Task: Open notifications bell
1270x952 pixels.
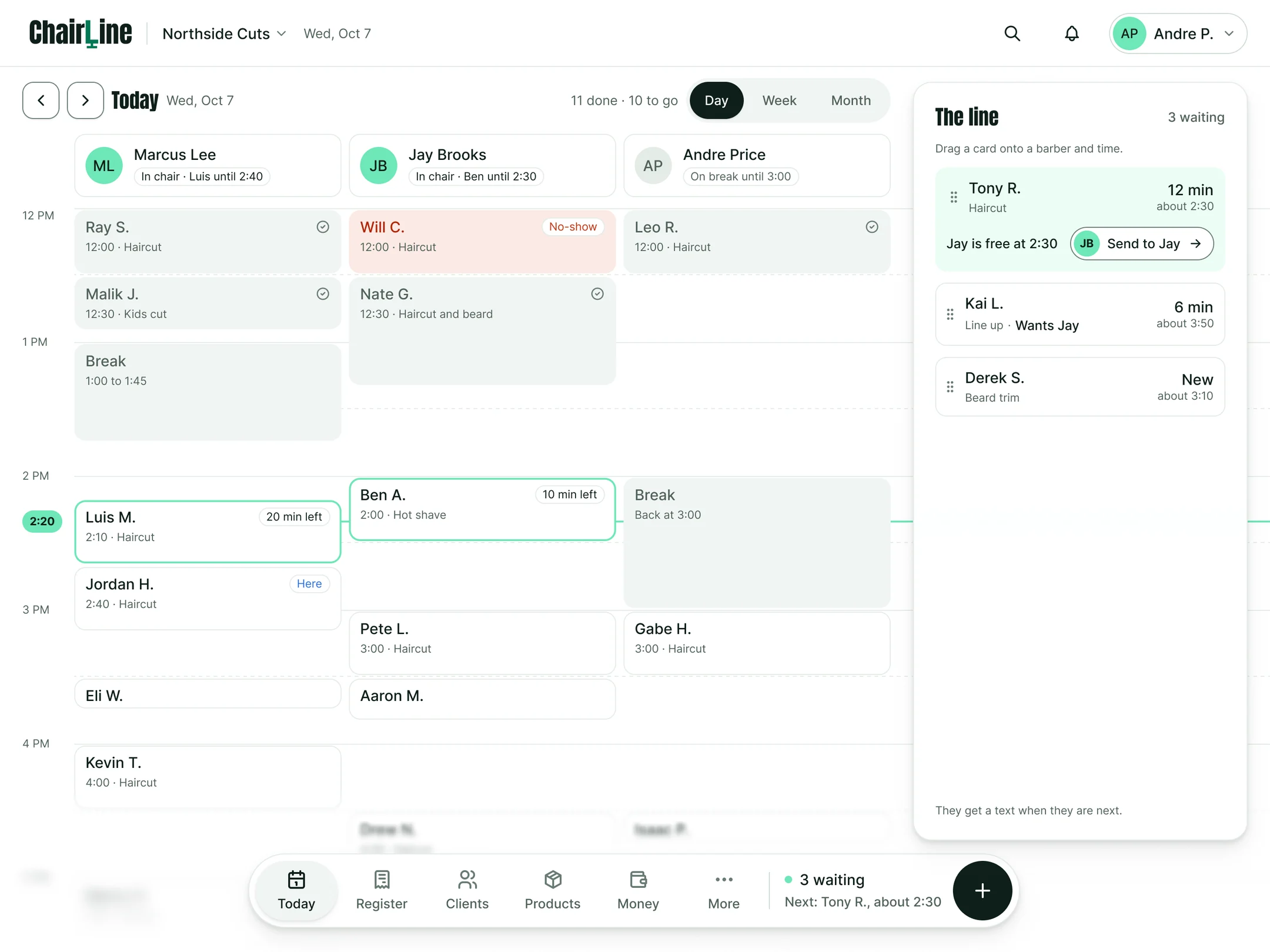Action: (x=1071, y=34)
